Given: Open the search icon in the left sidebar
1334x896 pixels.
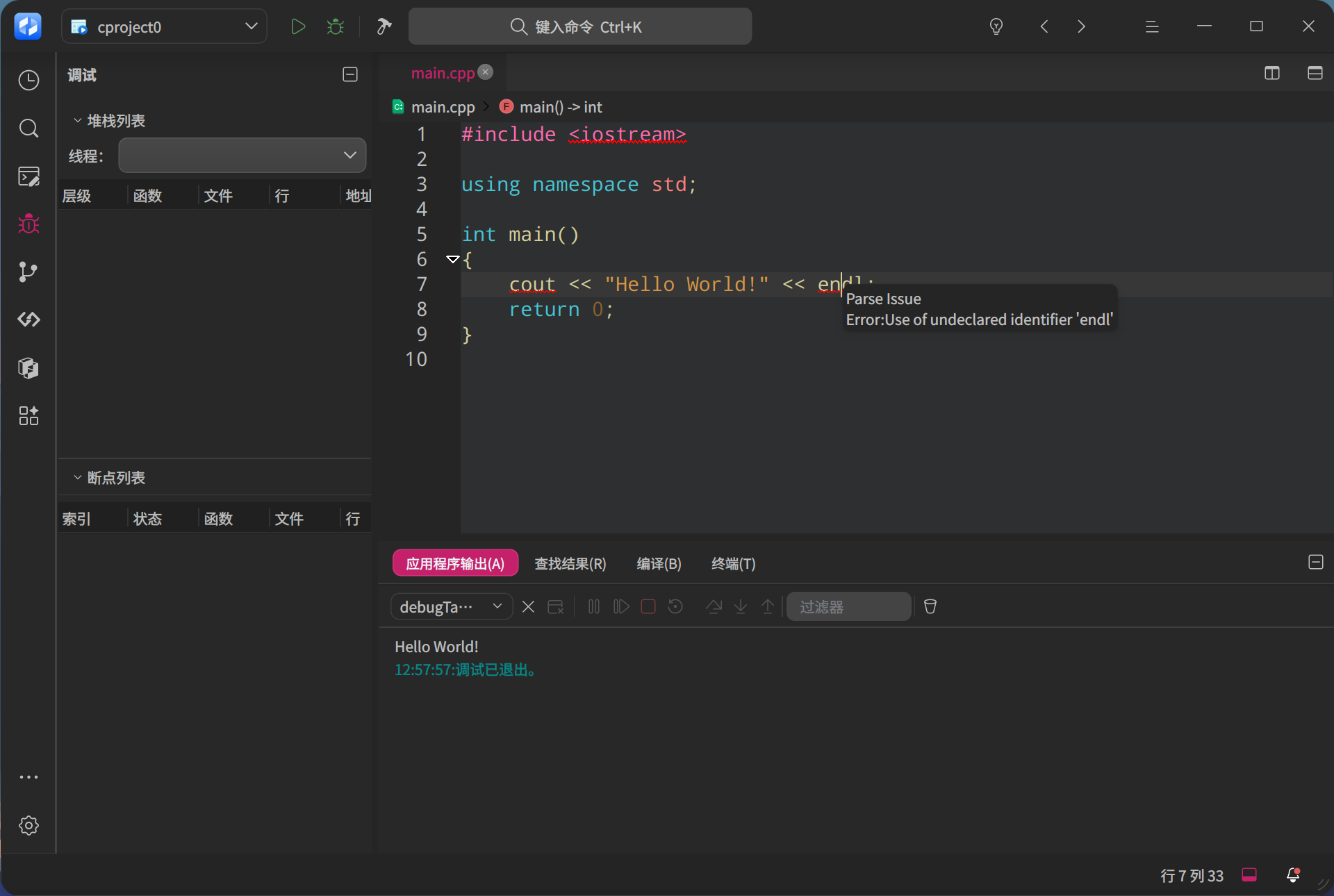Looking at the screenshot, I should click(x=28, y=128).
